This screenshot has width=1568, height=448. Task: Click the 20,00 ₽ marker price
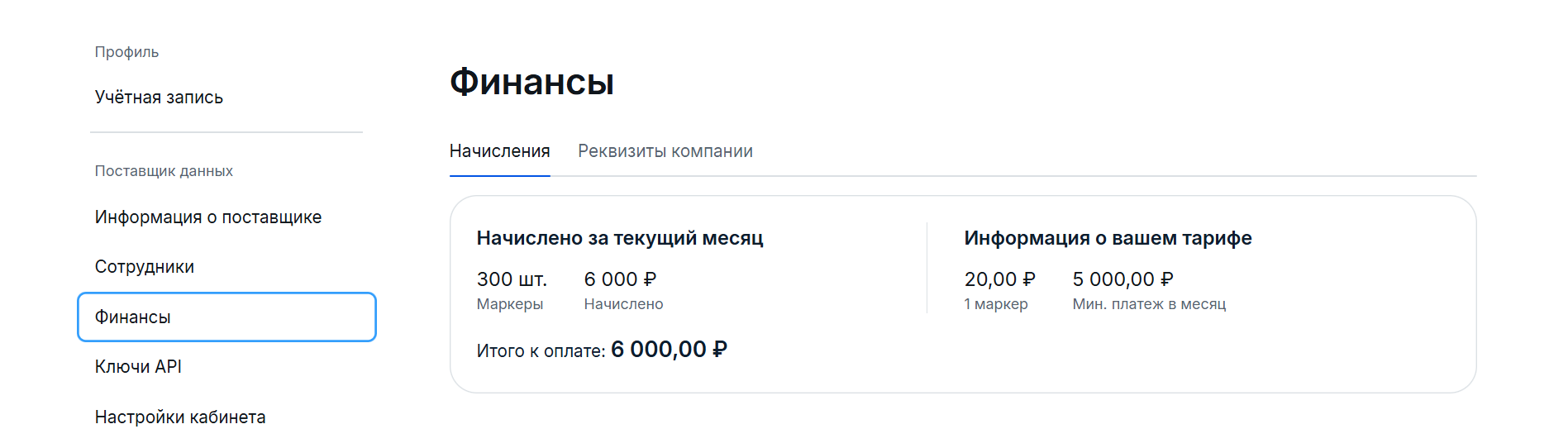[999, 279]
